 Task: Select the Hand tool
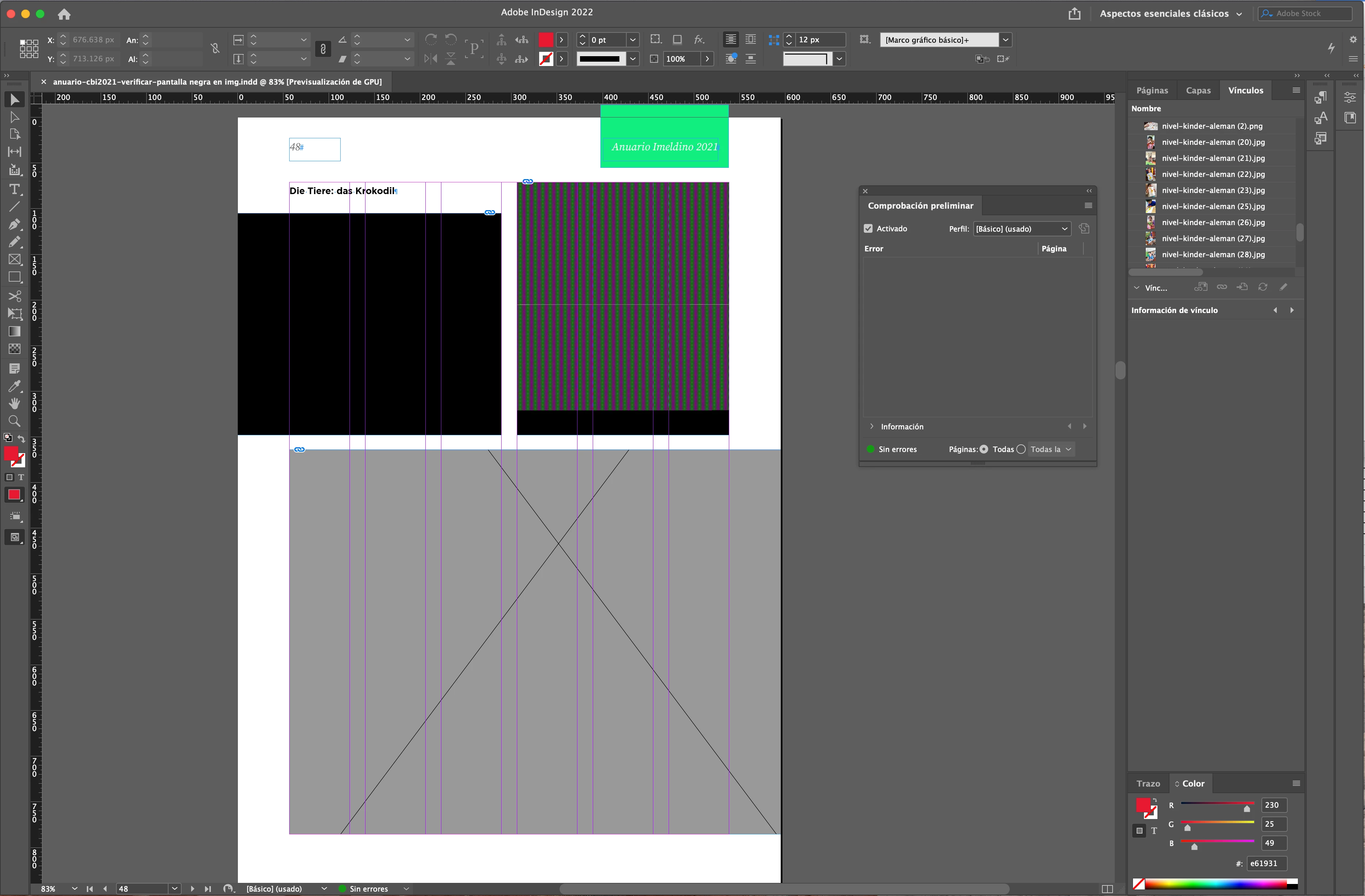tap(14, 403)
